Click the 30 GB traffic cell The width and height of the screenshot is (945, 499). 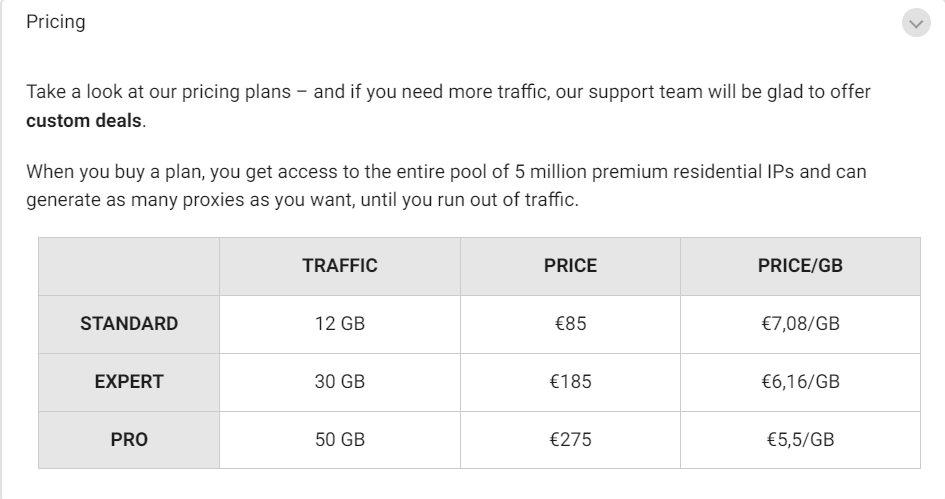click(340, 382)
